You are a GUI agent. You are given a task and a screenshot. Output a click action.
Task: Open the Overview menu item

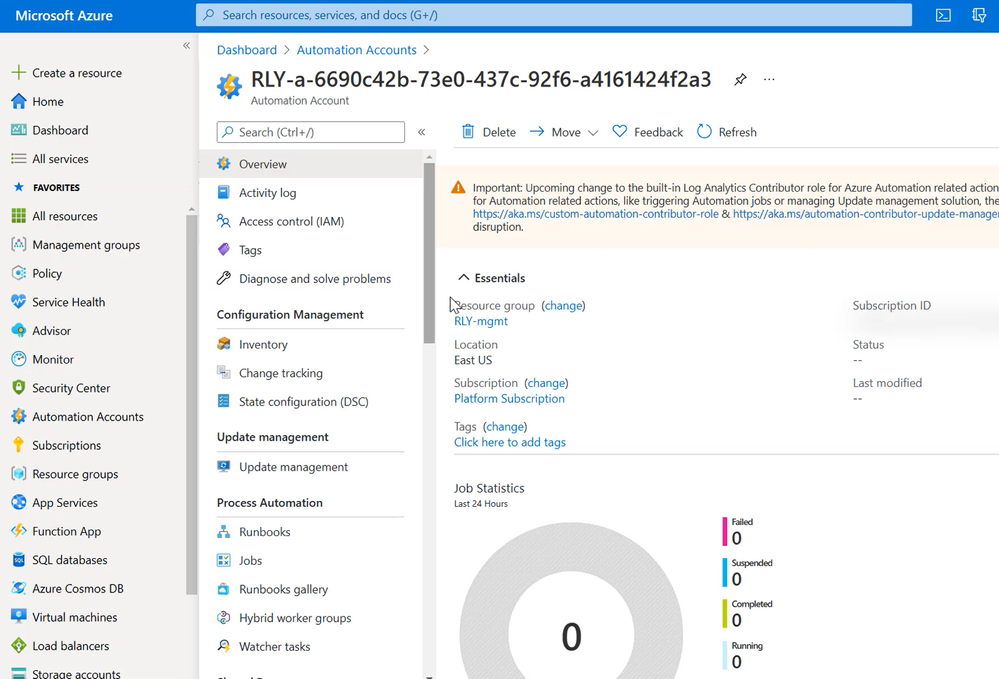[x=310, y=164]
